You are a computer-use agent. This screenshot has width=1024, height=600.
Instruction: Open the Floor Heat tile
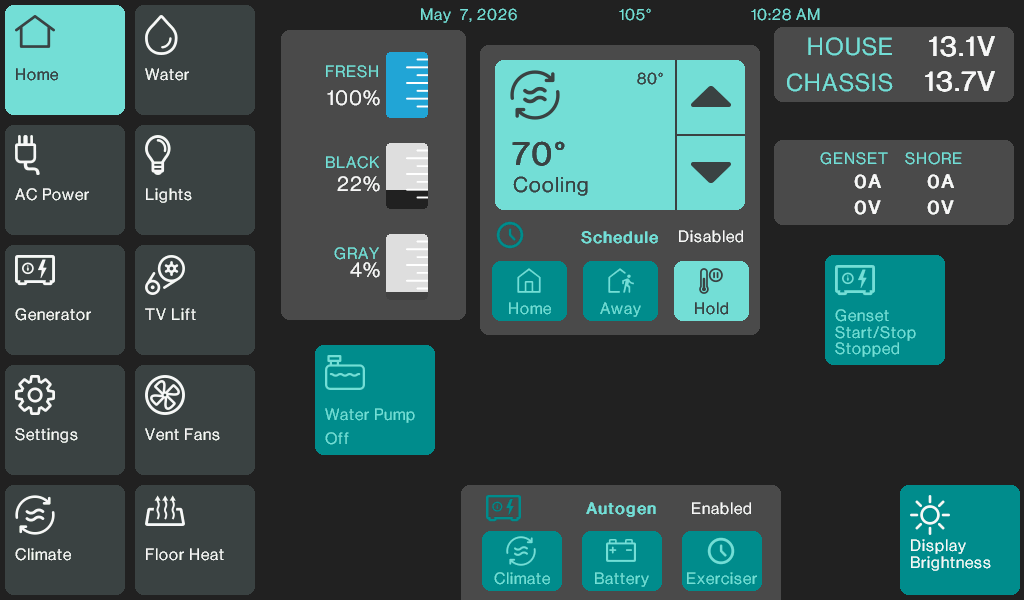tap(195, 540)
